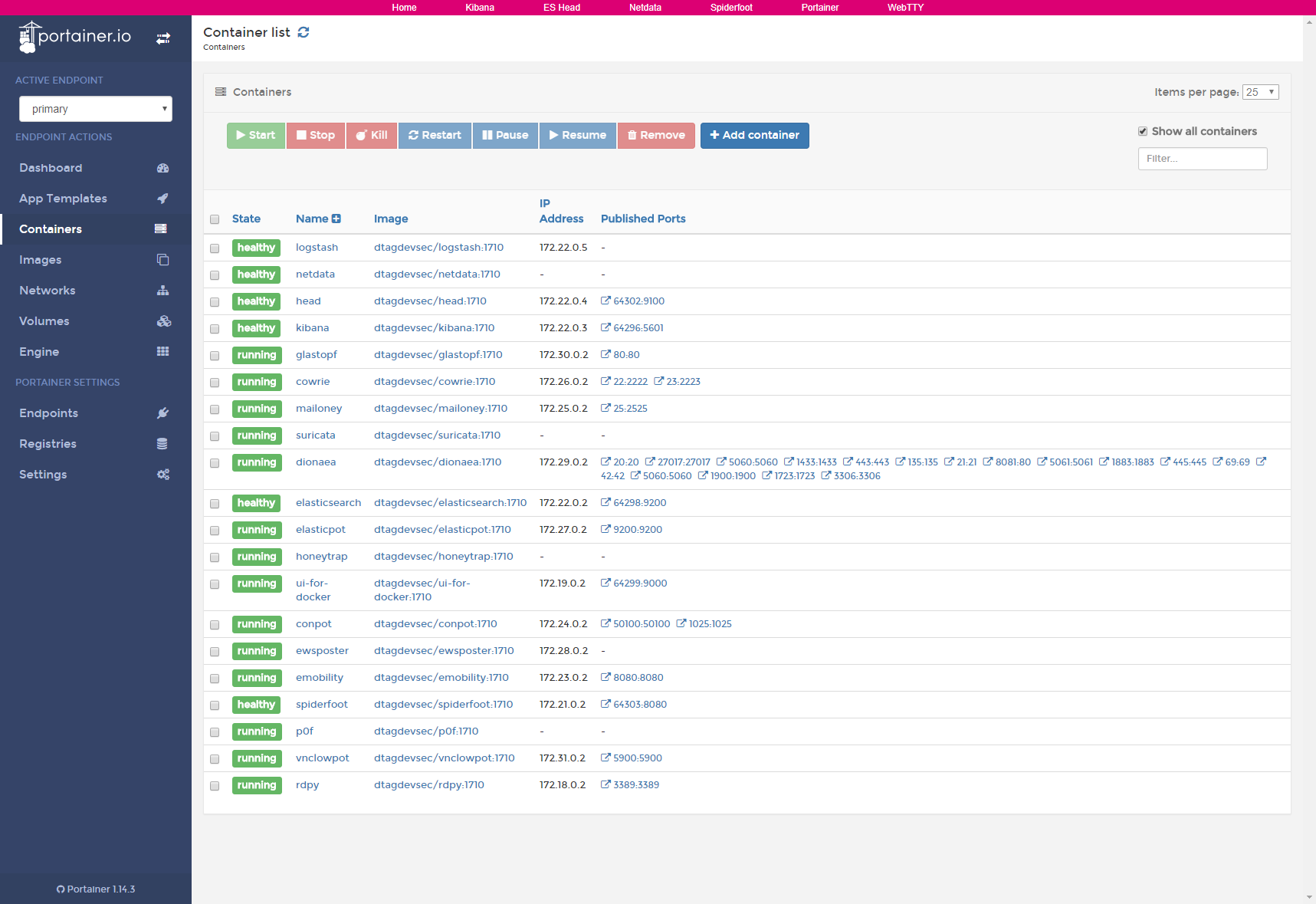Sort containers by the State column header
1316x904 pixels.
[246, 219]
